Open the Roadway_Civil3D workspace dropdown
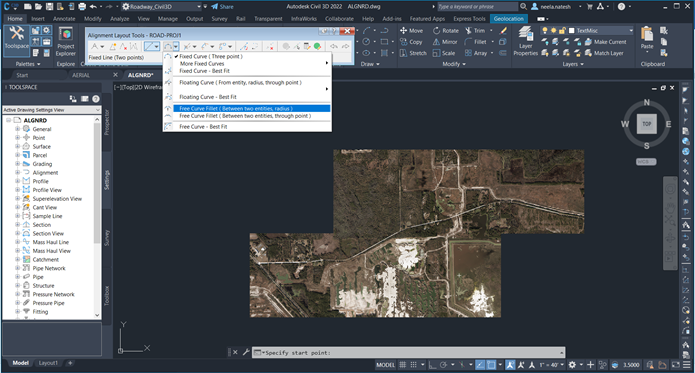Viewport: 695px width, 373px height. pyautogui.click(x=199, y=6)
